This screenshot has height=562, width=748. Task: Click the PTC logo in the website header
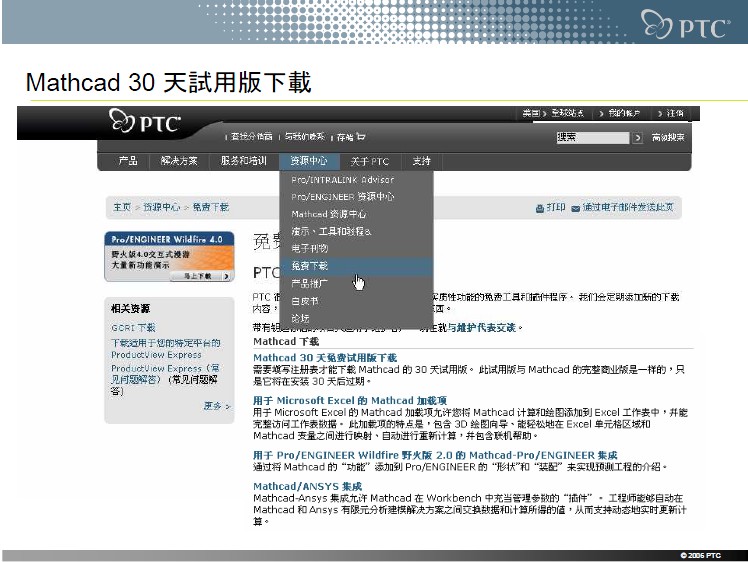click(x=145, y=121)
